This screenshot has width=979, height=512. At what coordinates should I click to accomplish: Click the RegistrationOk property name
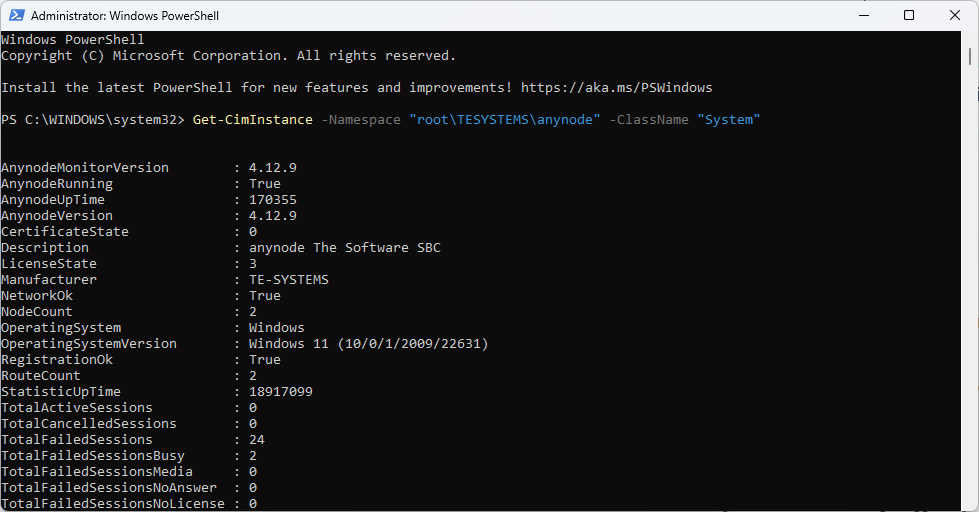point(57,360)
